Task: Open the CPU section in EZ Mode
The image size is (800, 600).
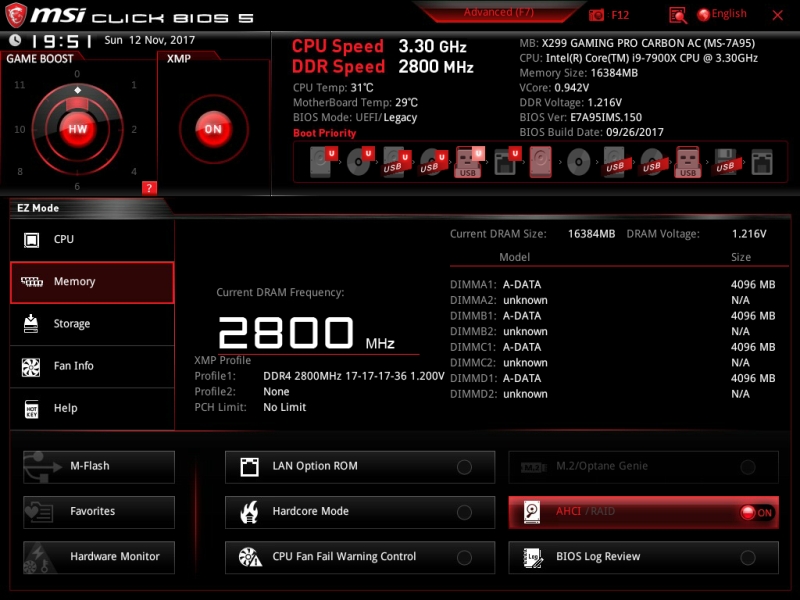Action: click(92, 239)
